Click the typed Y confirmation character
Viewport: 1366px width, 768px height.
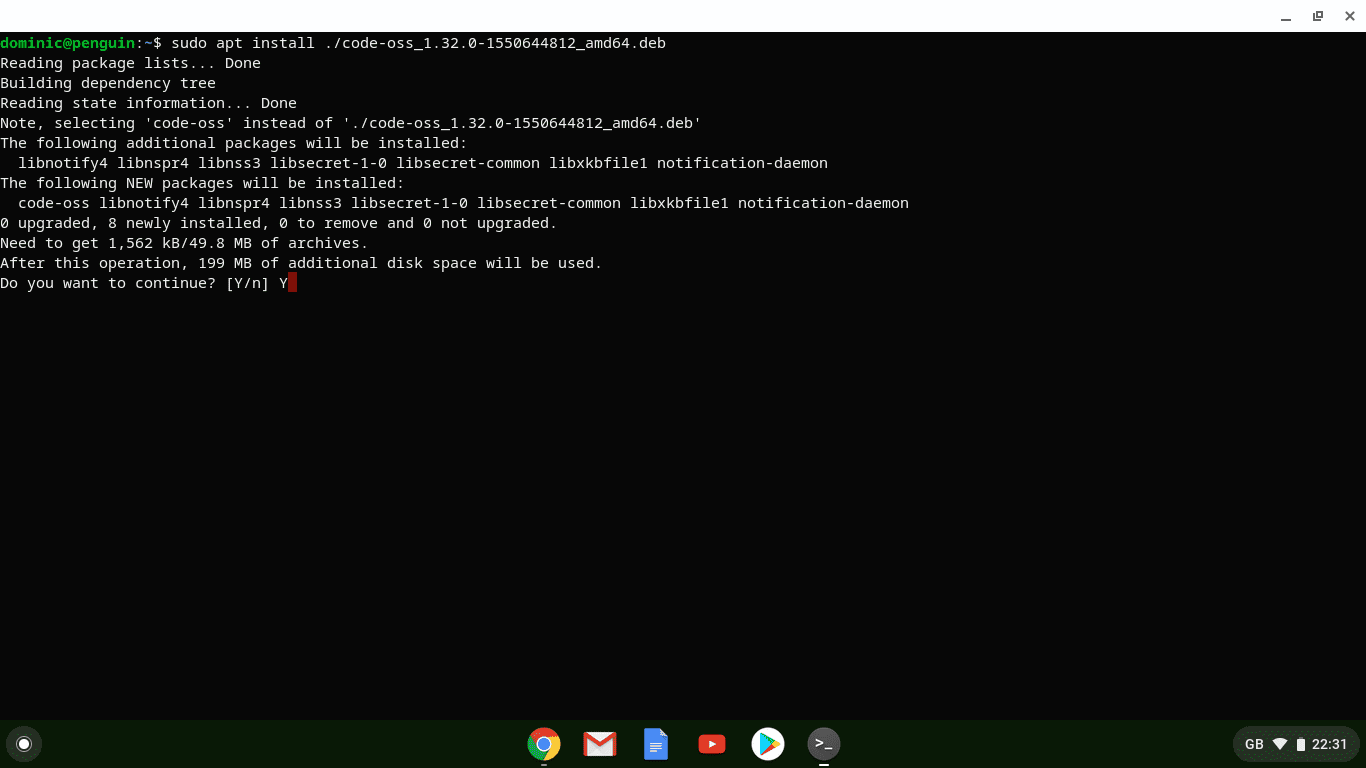click(281, 283)
